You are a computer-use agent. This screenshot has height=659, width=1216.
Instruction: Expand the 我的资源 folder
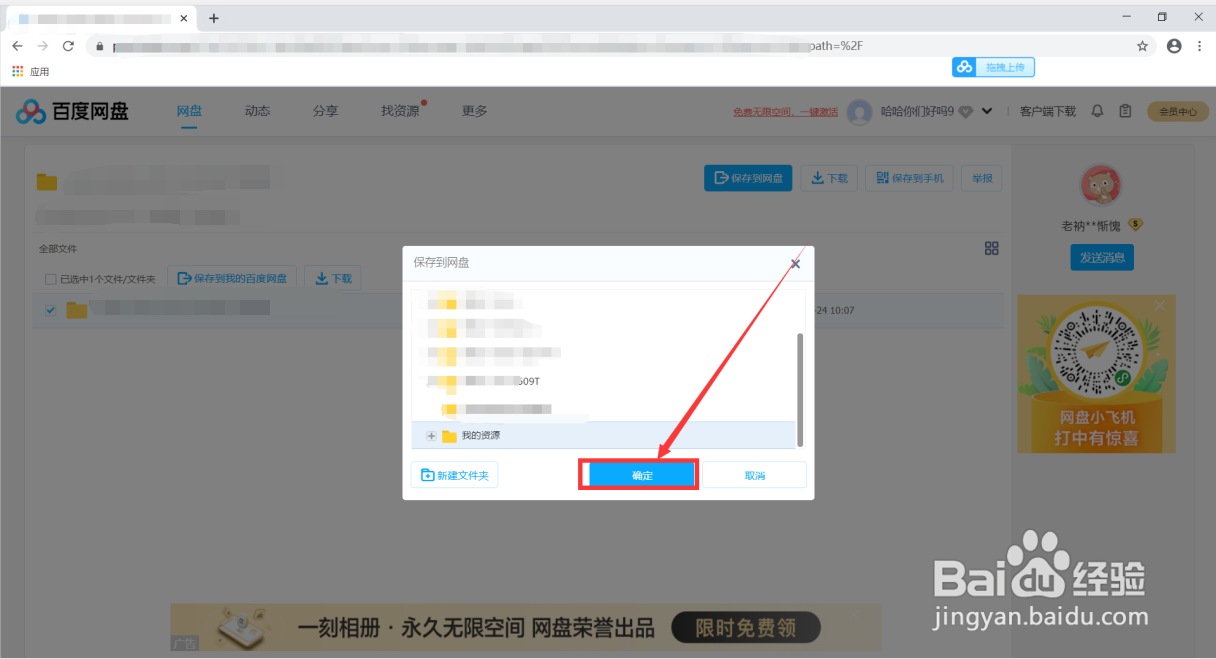pyautogui.click(x=431, y=436)
